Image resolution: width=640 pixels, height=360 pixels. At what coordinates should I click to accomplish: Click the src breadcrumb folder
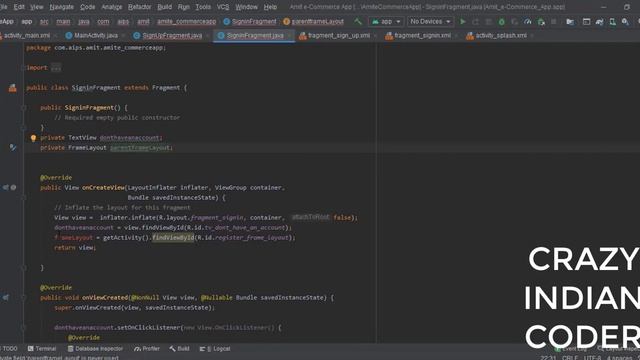tap(44, 22)
